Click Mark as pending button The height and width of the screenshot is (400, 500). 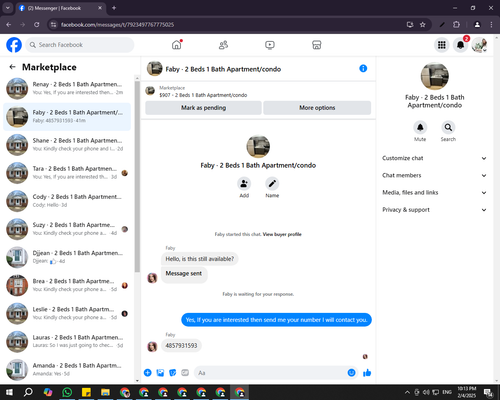tap(203, 108)
